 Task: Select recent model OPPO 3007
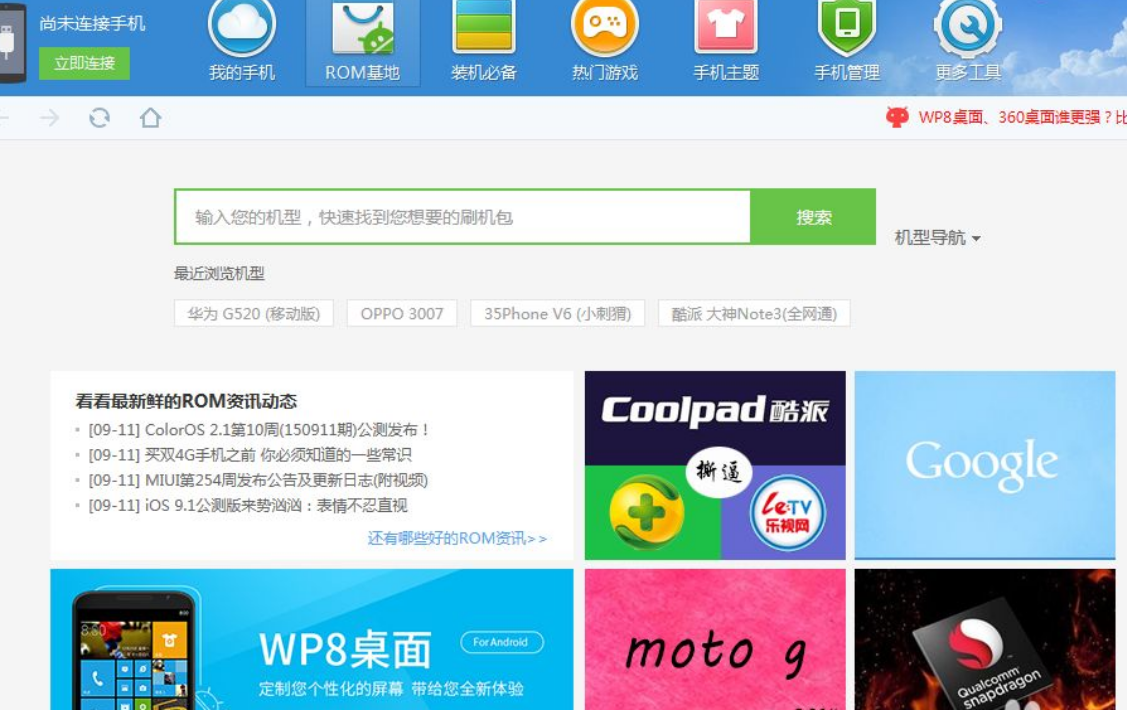point(402,314)
